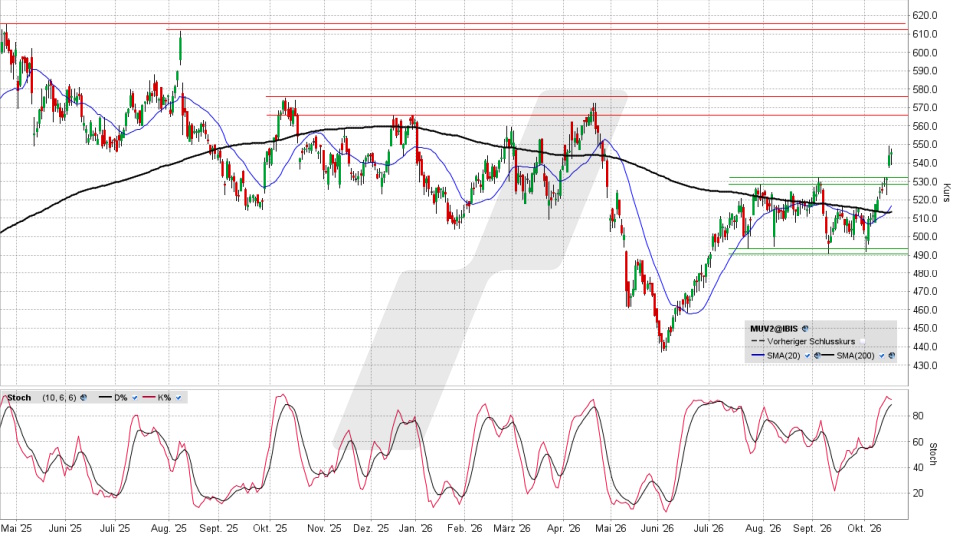Click the SMA(200) legend label
This screenshot has width=960, height=540.
point(855,356)
